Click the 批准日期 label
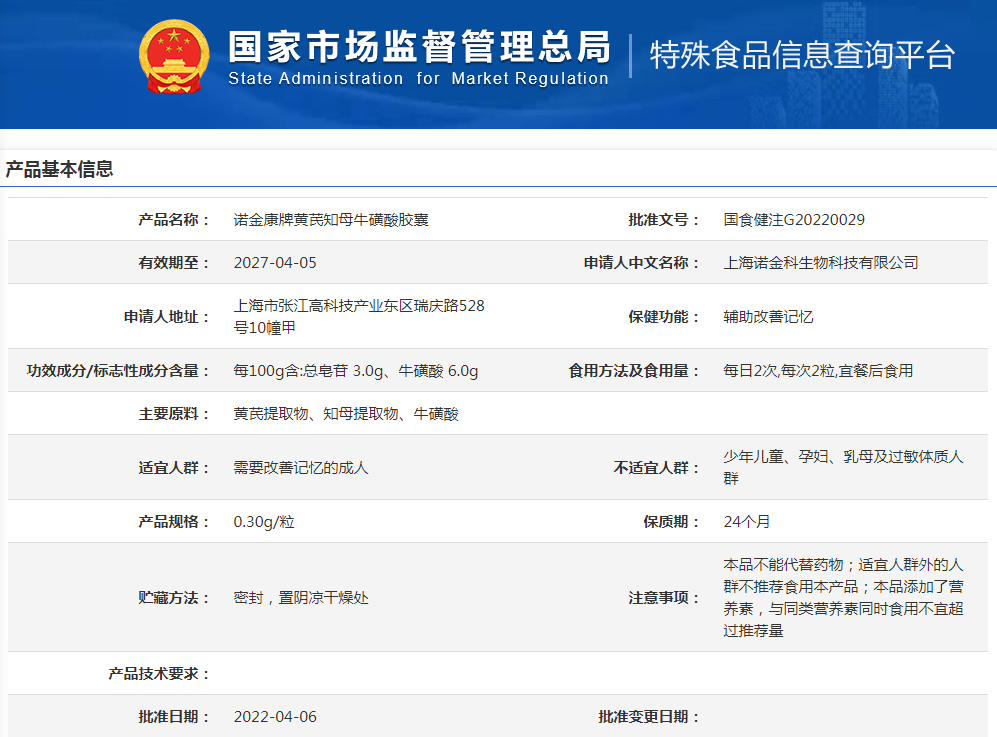Image resolution: width=997 pixels, height=737 pixels. point(174,717)
